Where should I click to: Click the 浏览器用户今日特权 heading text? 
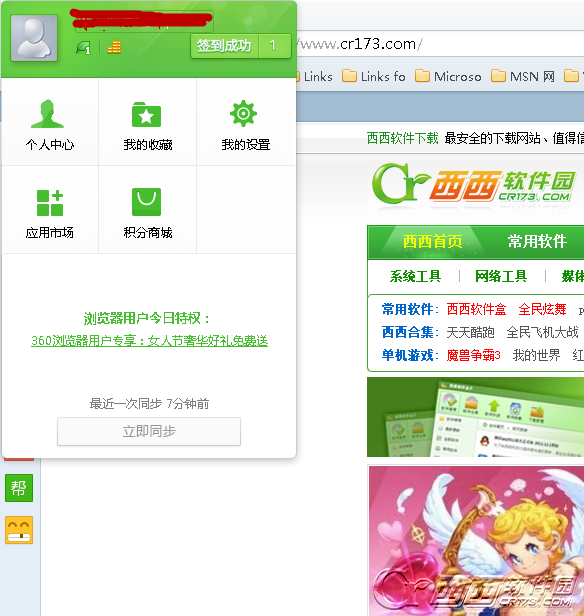(146, 318)
